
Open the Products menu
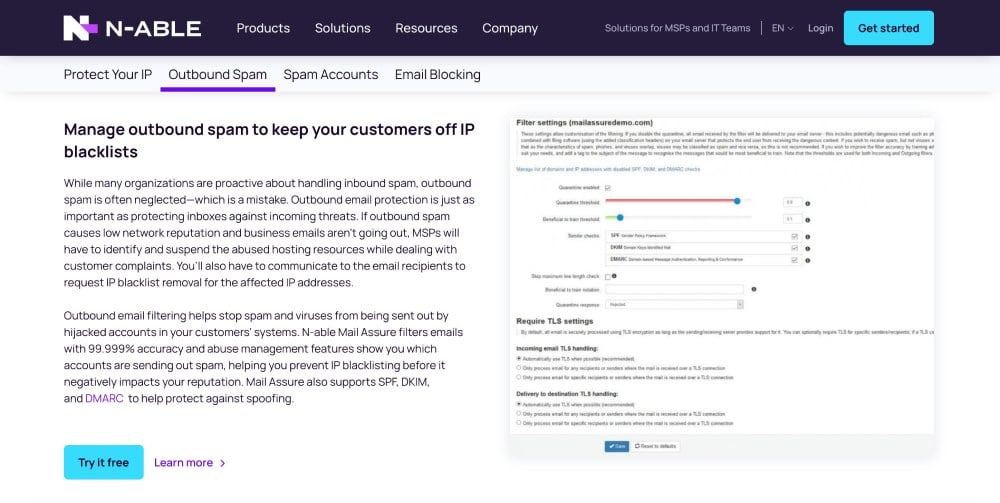263,28
